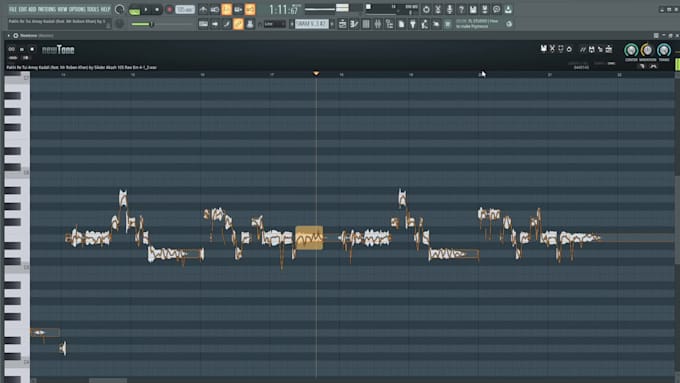Toggle countdown before recording
This screenshot has height=383, width=680.
tap(226, 9)
